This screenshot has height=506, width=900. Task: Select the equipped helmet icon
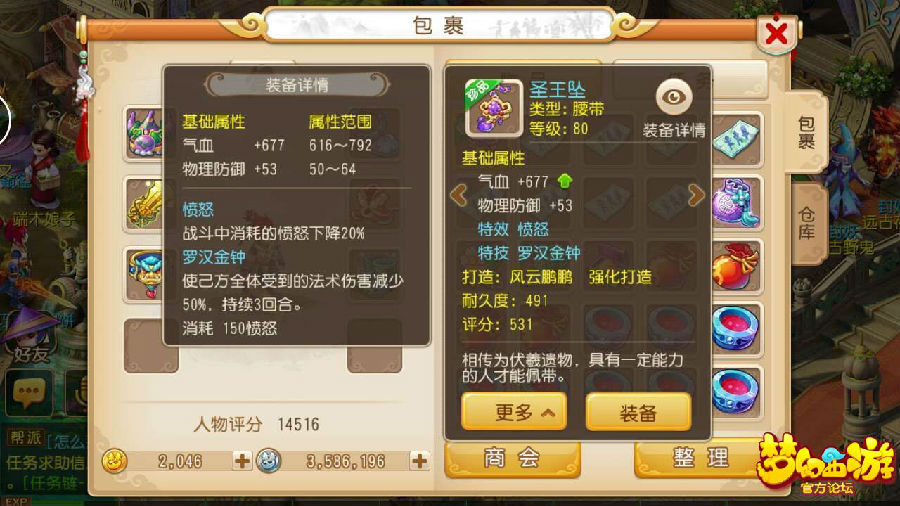[144, 134]
